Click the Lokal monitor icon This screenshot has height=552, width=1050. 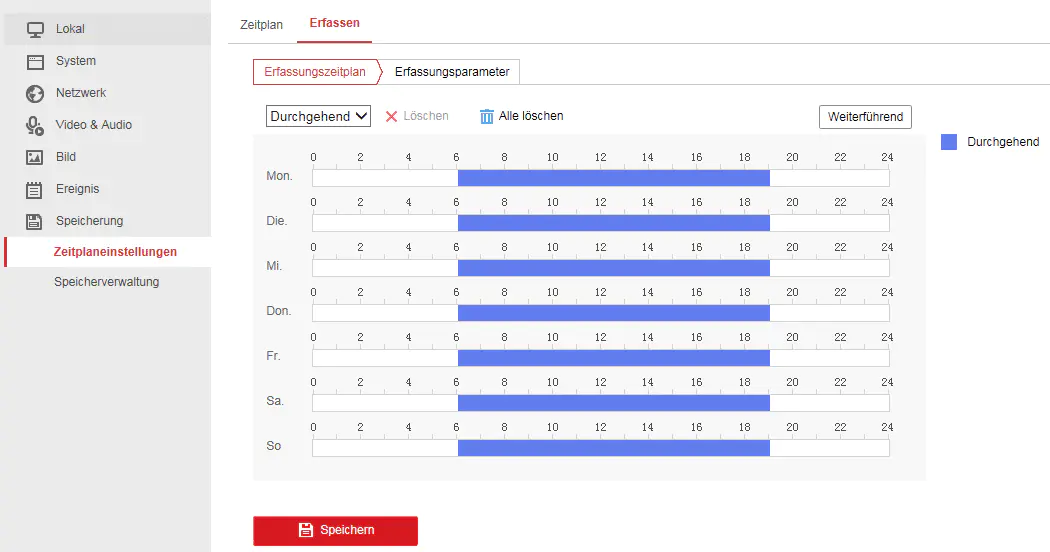pyautogui.click(x=35, y=29)
